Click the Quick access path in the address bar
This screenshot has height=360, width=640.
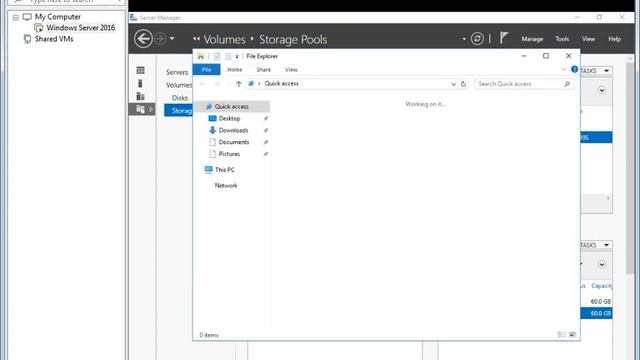tap(282, 84)
